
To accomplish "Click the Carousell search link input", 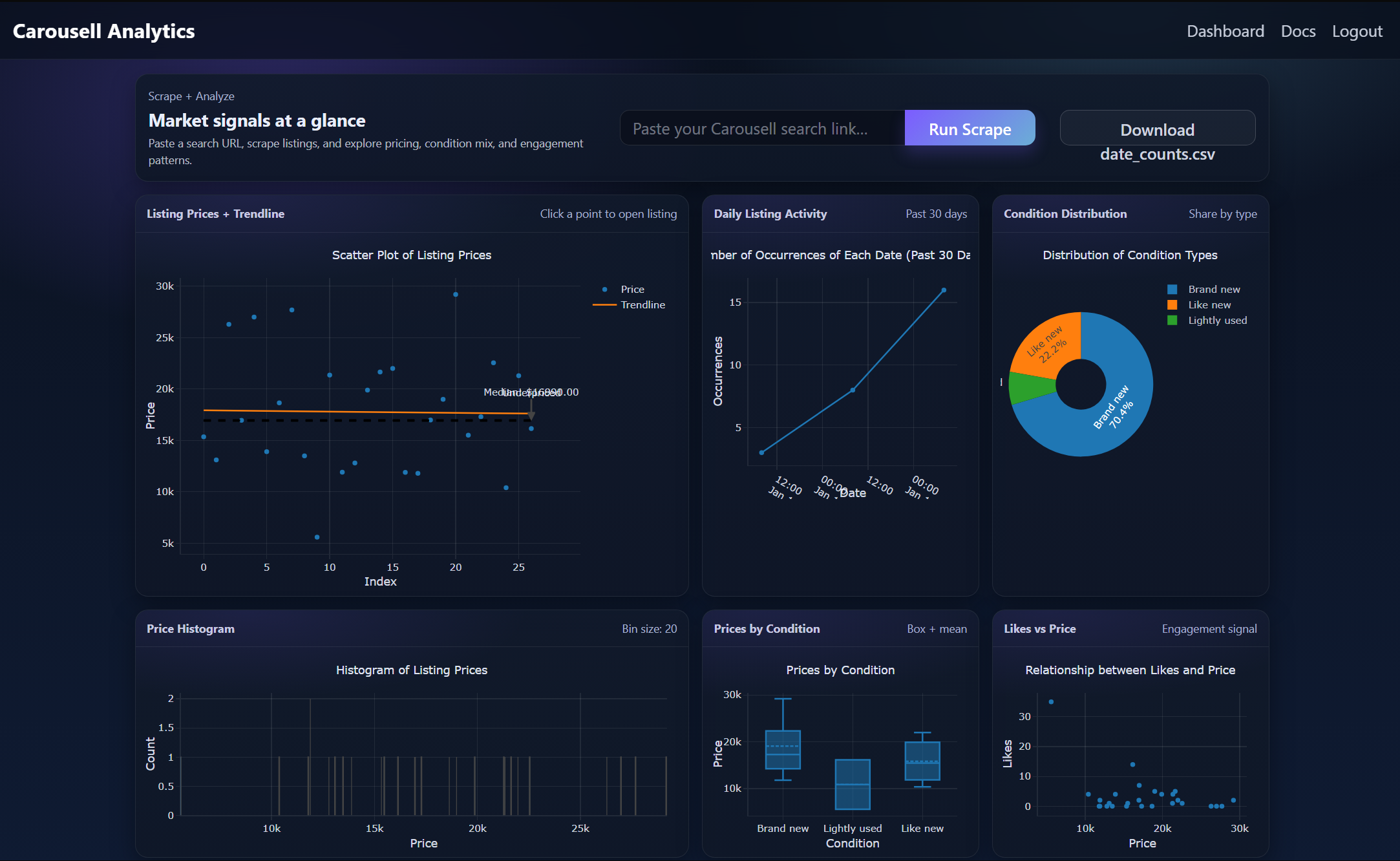I will pyautogui.click(x=762, y=128).
